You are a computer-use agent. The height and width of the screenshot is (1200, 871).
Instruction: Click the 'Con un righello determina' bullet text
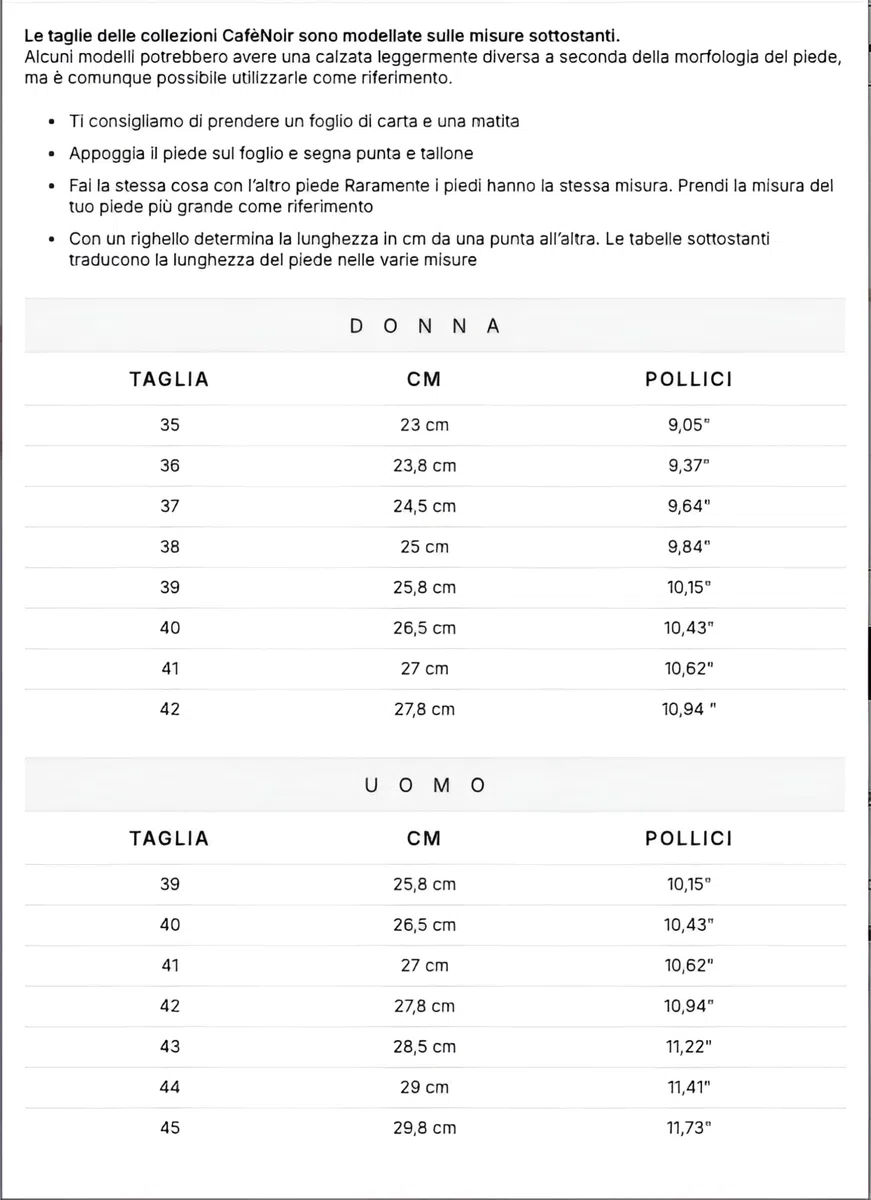pyautogui.click(x=419, y=250)
